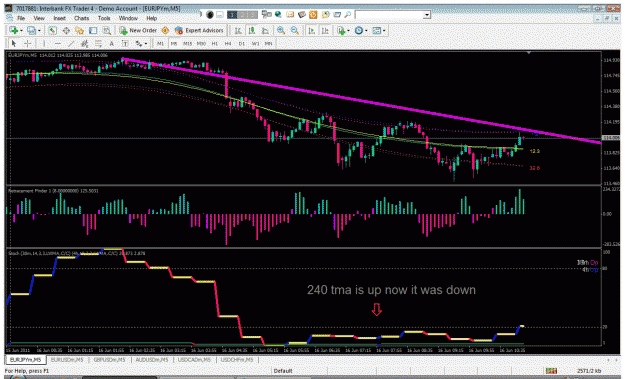
Task: Zoom in on the chart
Action: [281, 30]
